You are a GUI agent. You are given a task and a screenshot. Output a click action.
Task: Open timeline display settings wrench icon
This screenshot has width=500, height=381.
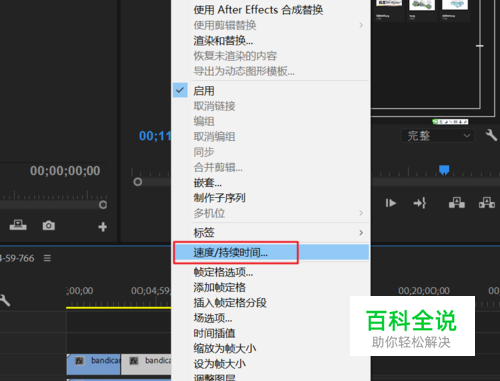click(x=5, y=301)
